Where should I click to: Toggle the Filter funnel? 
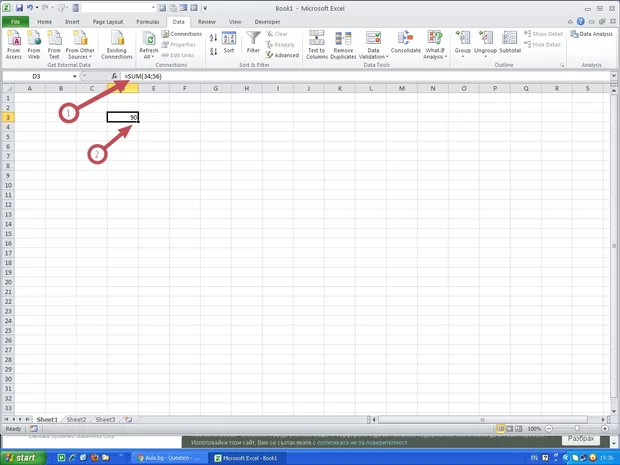pos(253,43)
